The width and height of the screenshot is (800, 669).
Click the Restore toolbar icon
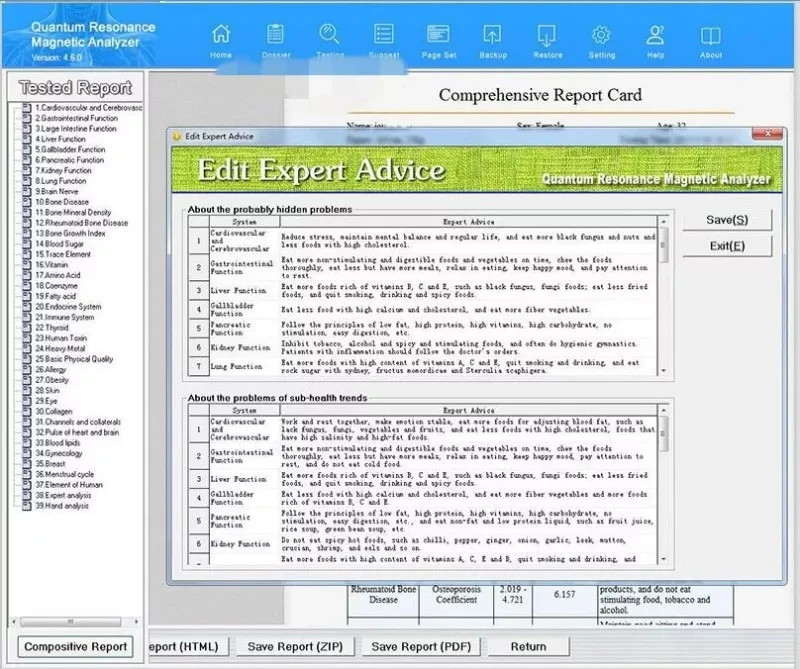point(547,34)
